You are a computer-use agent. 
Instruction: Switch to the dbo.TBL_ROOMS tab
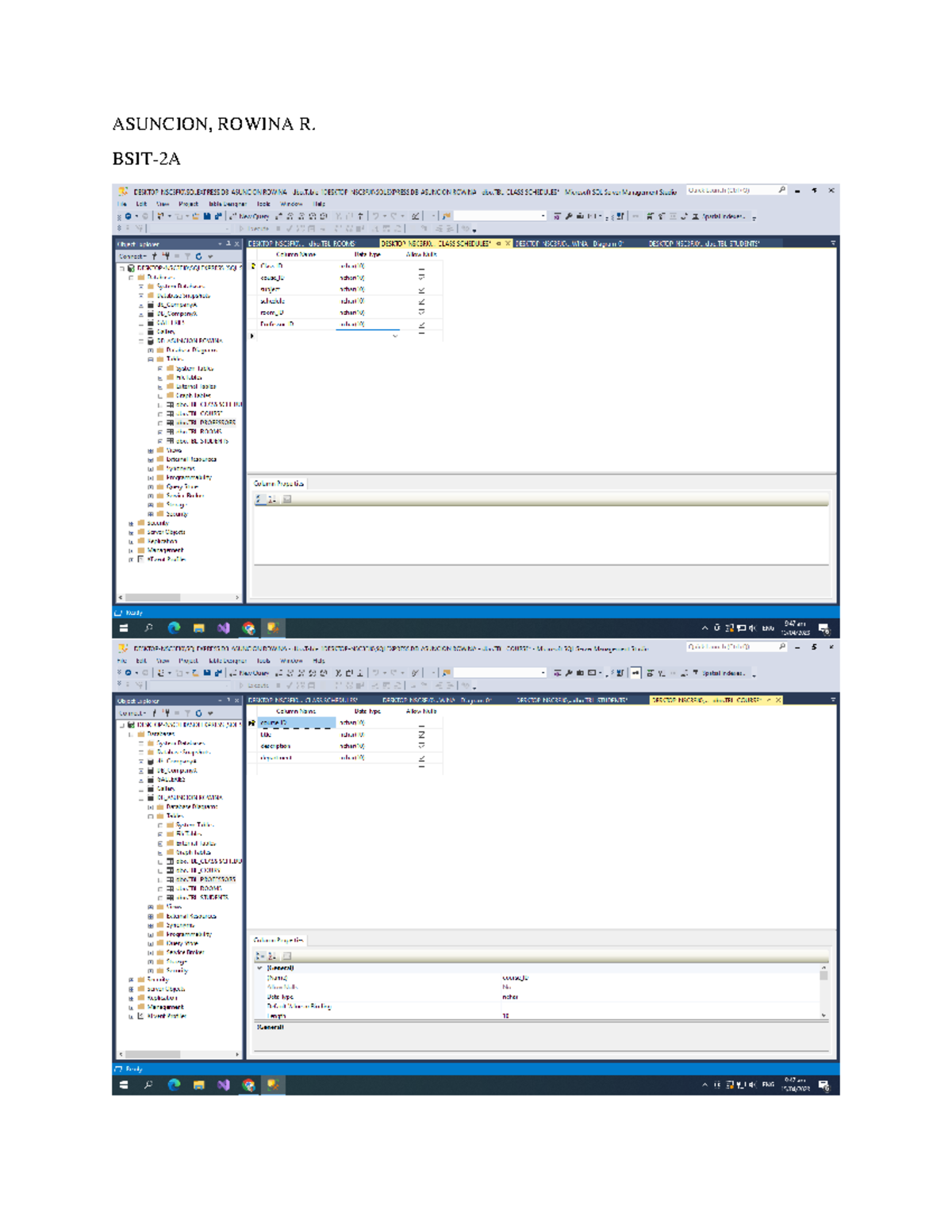click(x=301, y=244)
